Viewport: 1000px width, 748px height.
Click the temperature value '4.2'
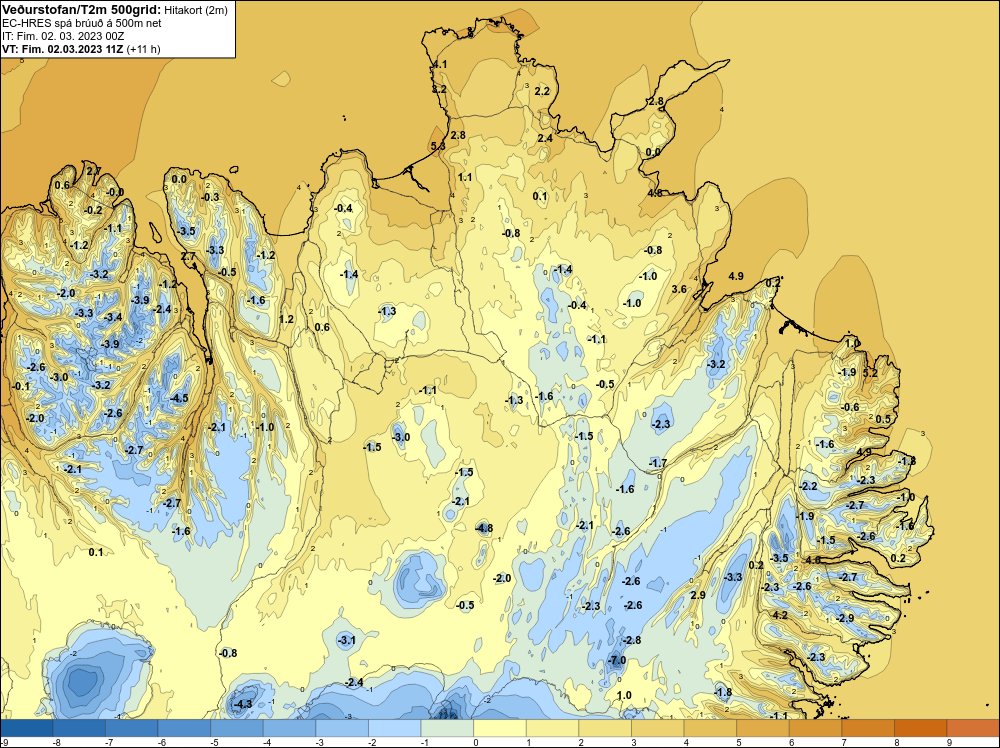(780, 615)
